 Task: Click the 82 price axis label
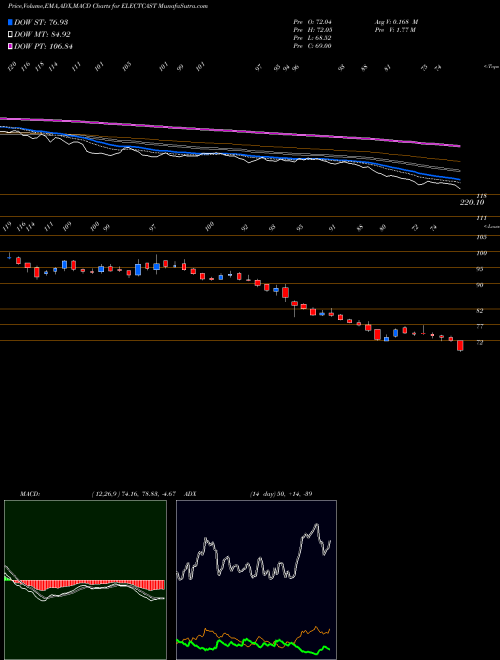coord(479,311)
